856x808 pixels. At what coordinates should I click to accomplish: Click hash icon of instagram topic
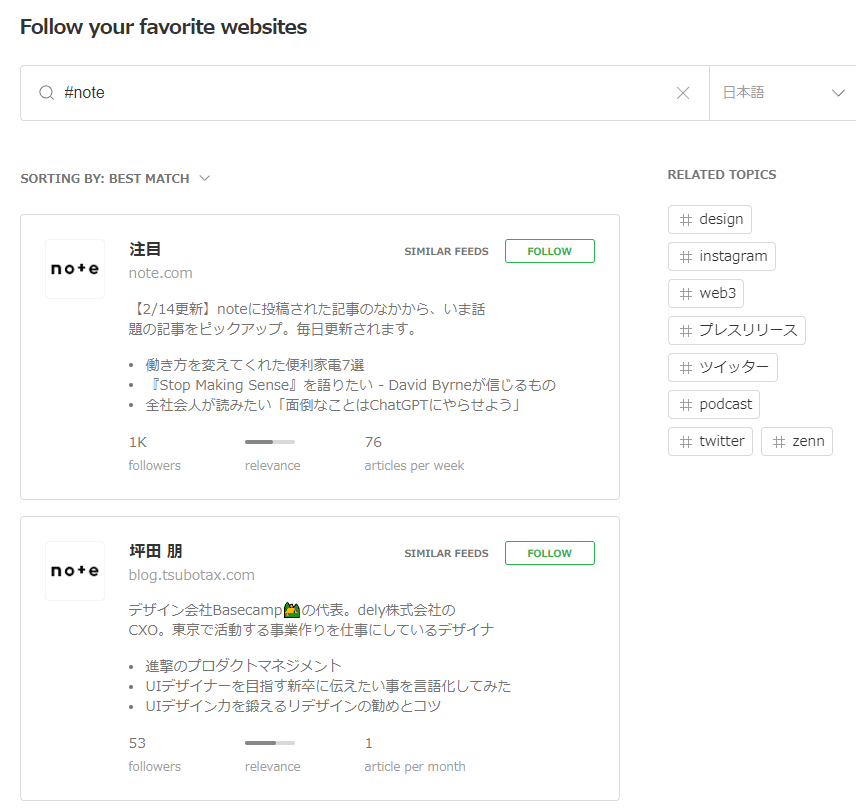click(x=686, y=257)
